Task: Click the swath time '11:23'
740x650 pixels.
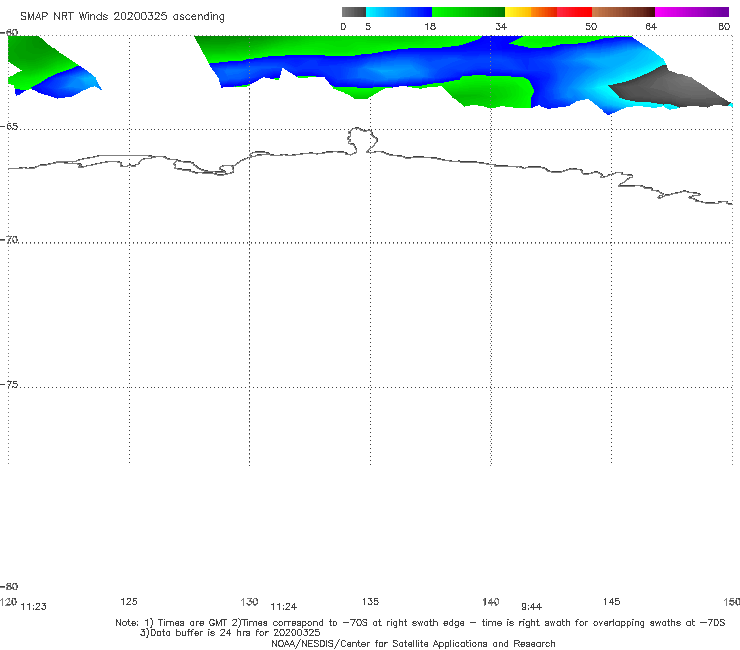Action: click(34, 607)
